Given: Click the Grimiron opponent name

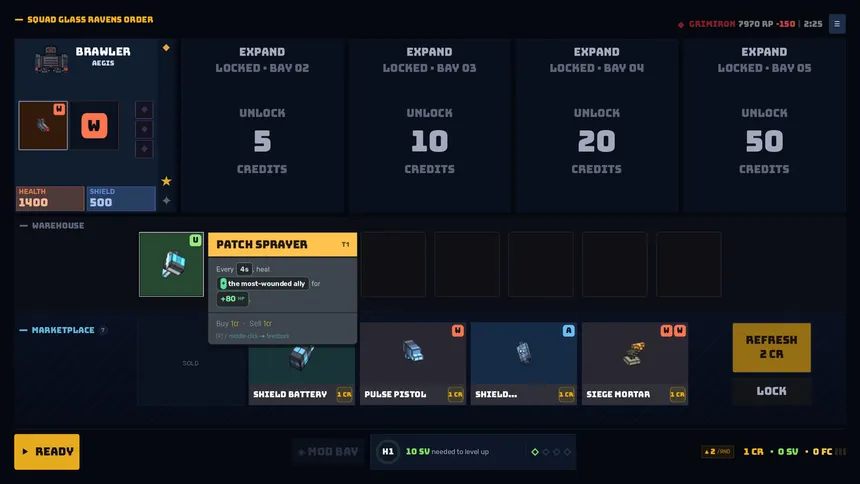Looking at the screenshot, I should coord(712,24).
